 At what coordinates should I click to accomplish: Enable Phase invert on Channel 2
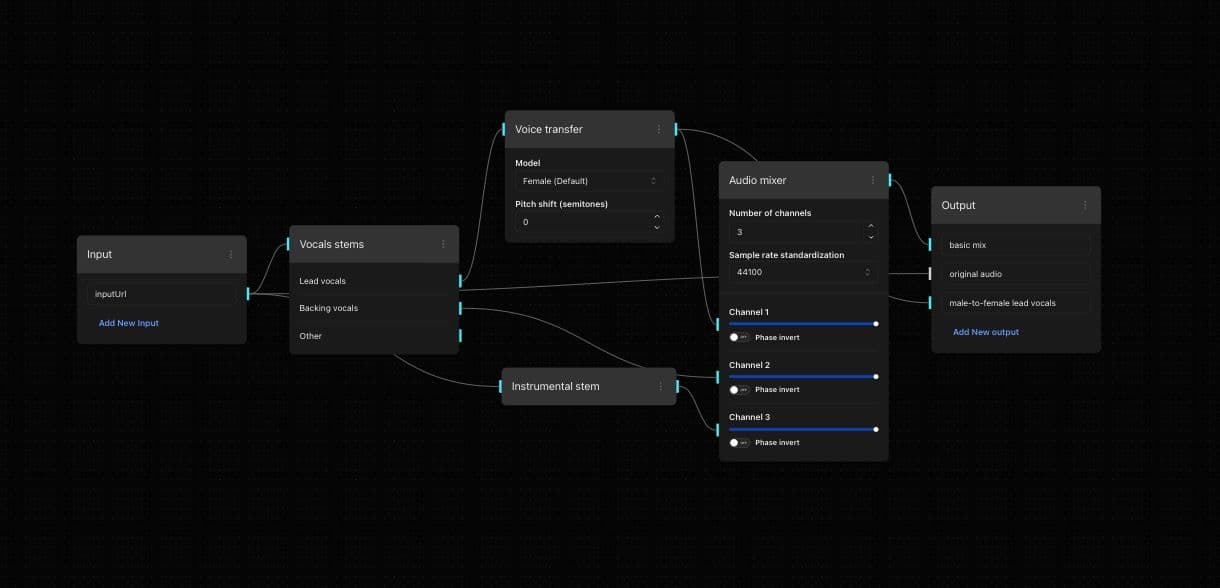tap(739, 390)
